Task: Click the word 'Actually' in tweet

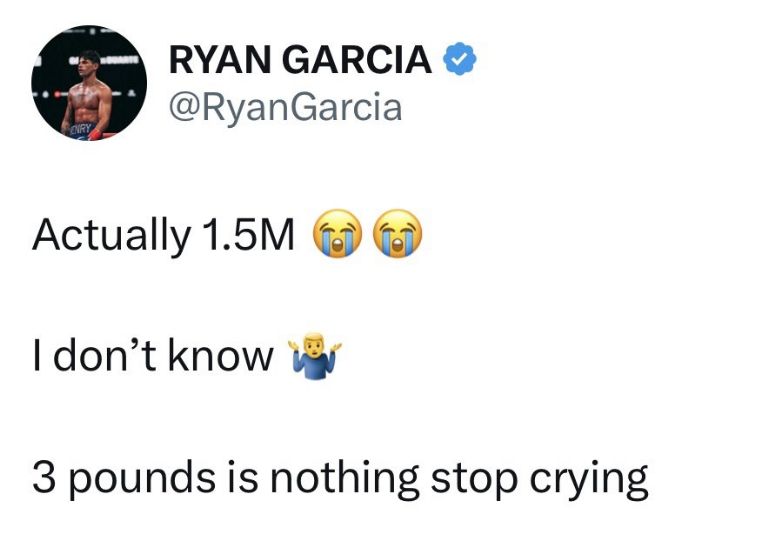Action: pyautogui.click(x=112, y=236)
